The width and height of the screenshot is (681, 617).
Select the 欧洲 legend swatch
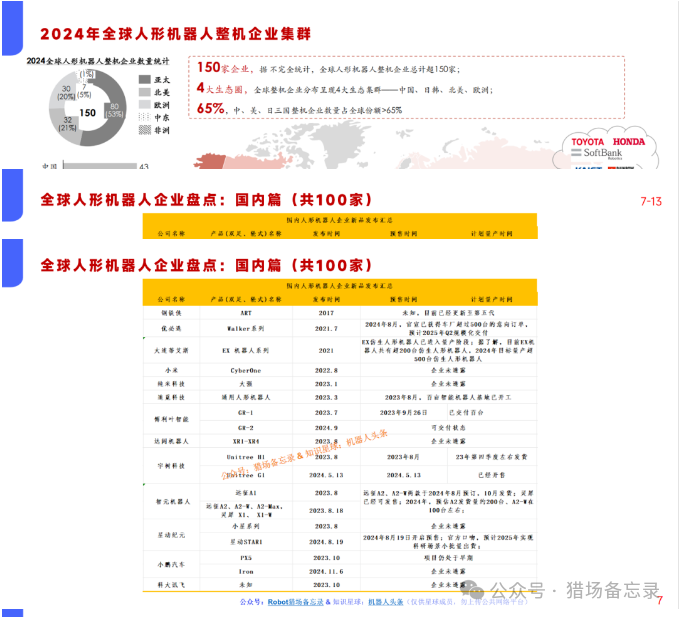point(145,105)
